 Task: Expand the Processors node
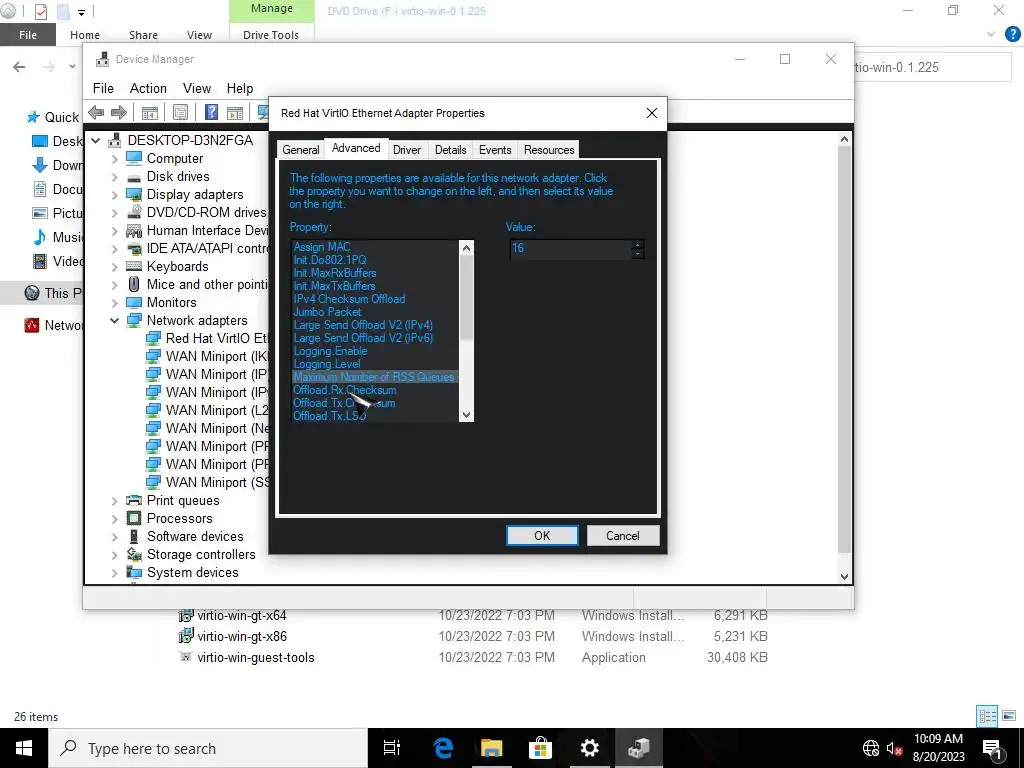[114, 519]
